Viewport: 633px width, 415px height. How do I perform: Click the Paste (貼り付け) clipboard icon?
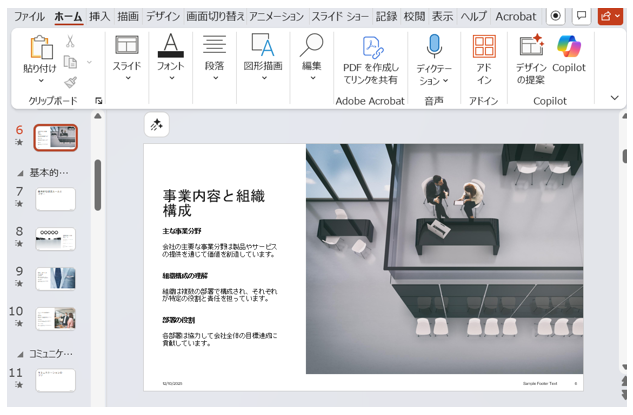[x=41, y=47]
